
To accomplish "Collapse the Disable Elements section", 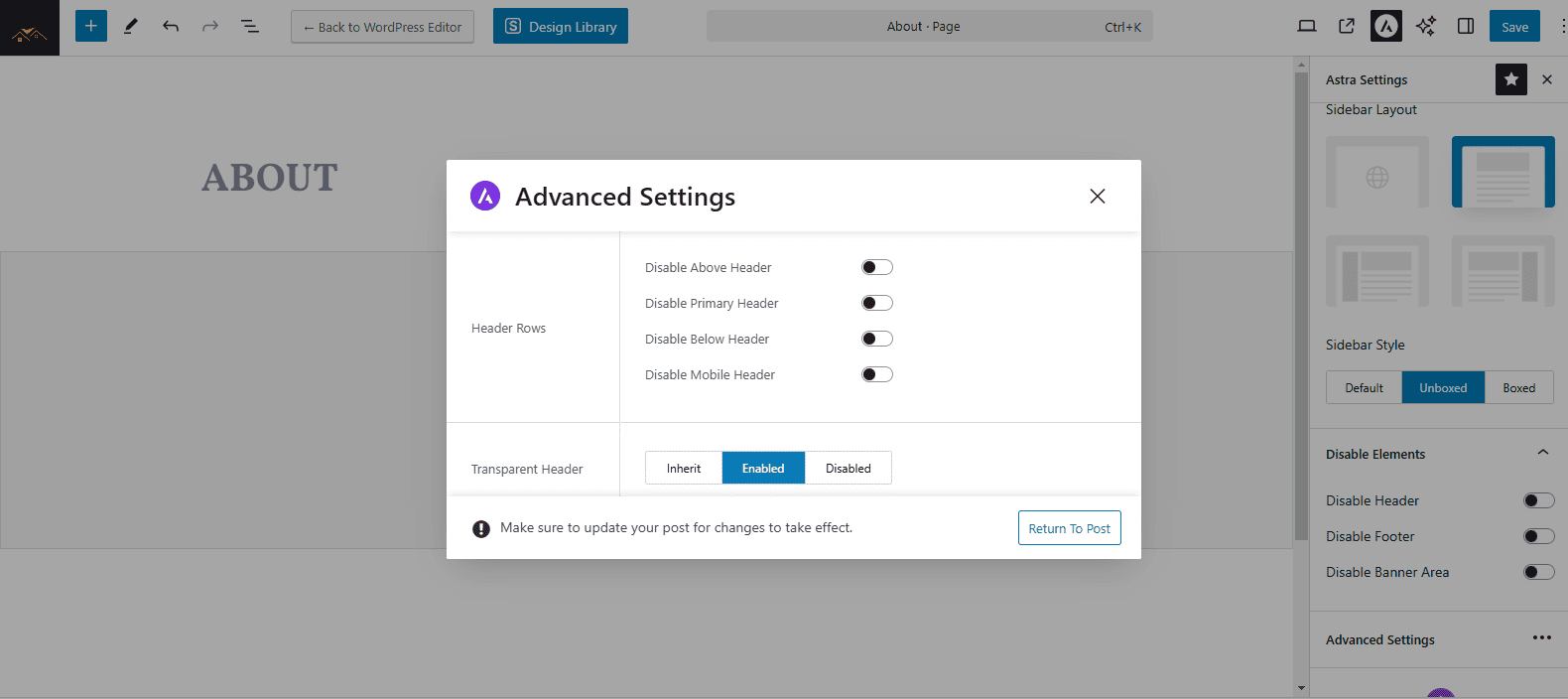I will (1542, 453).
